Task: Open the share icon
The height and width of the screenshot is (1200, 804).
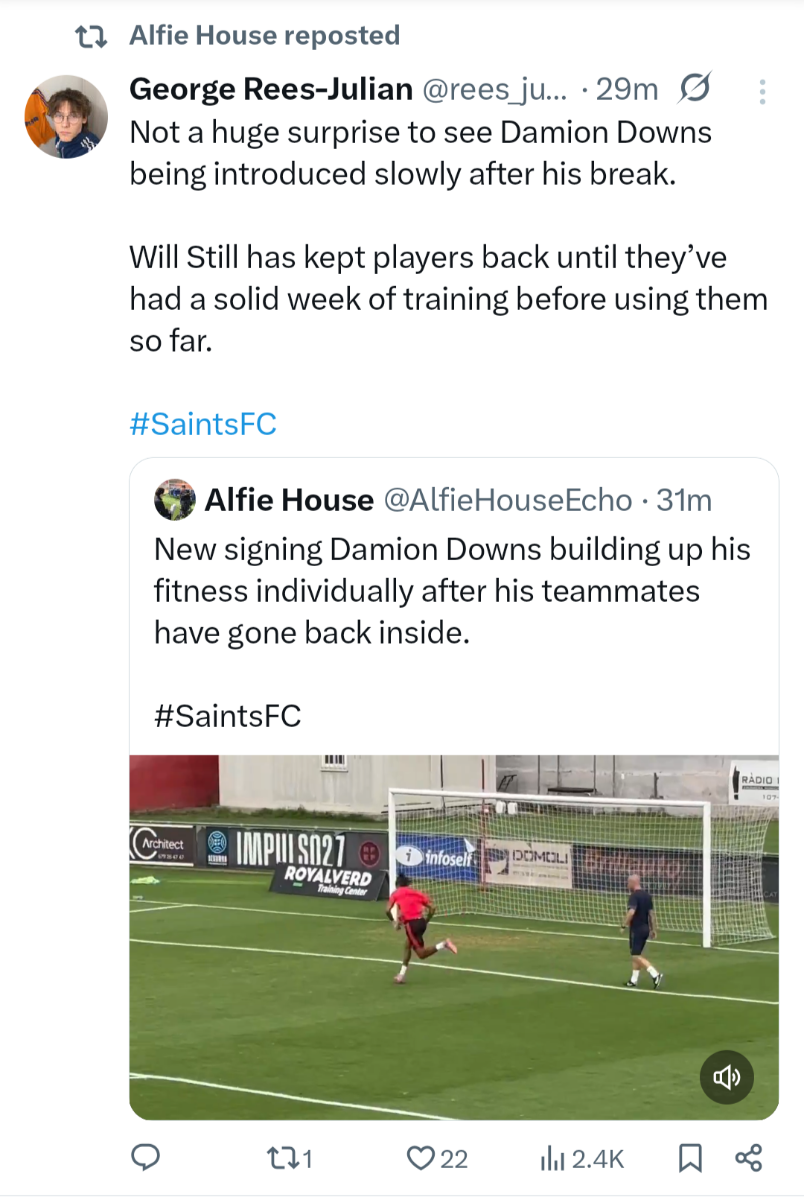Action: coord(748,1158)
